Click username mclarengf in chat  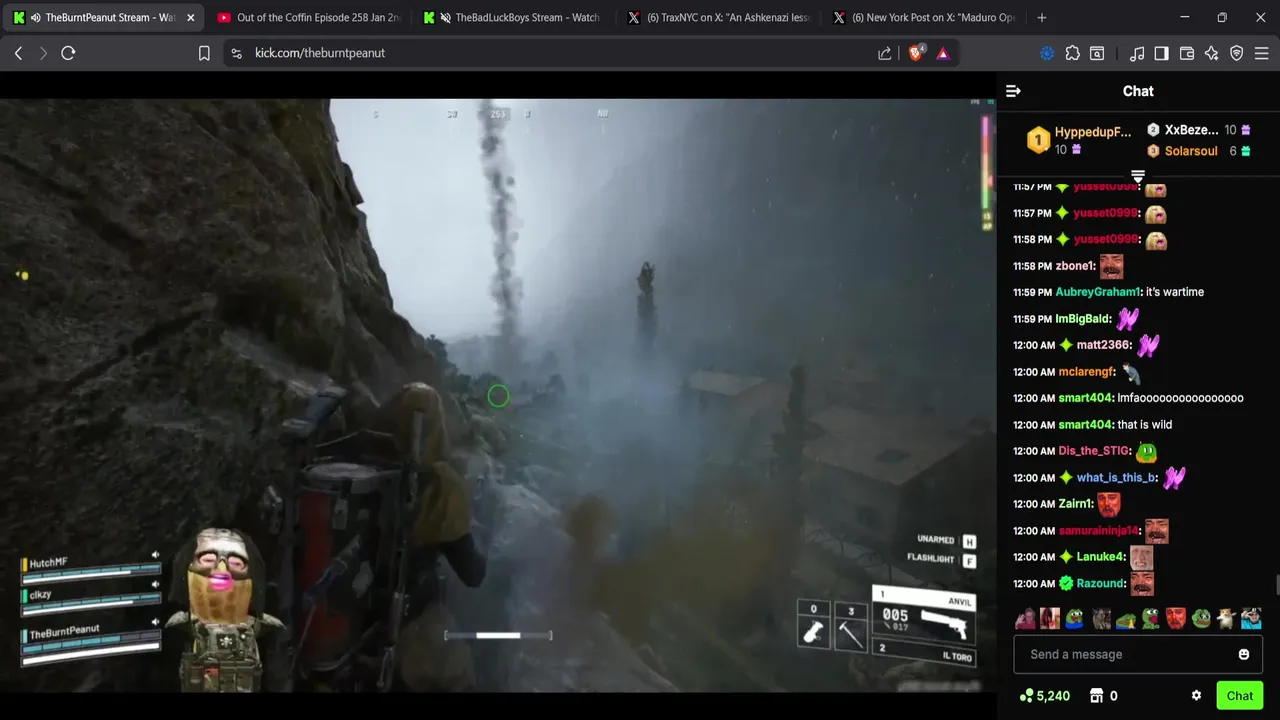click(x=1086, y=372)
